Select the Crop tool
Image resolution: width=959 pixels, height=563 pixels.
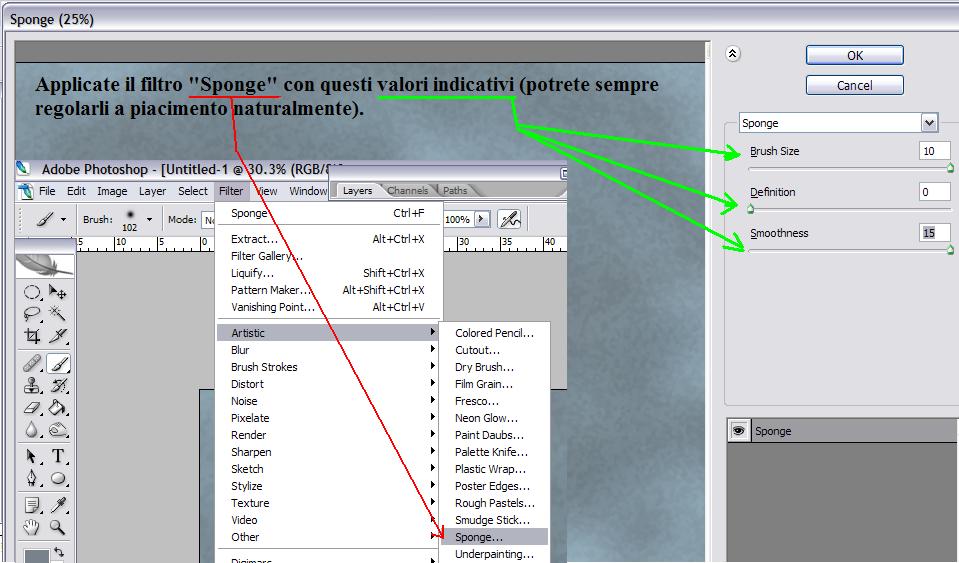point(32,336)
